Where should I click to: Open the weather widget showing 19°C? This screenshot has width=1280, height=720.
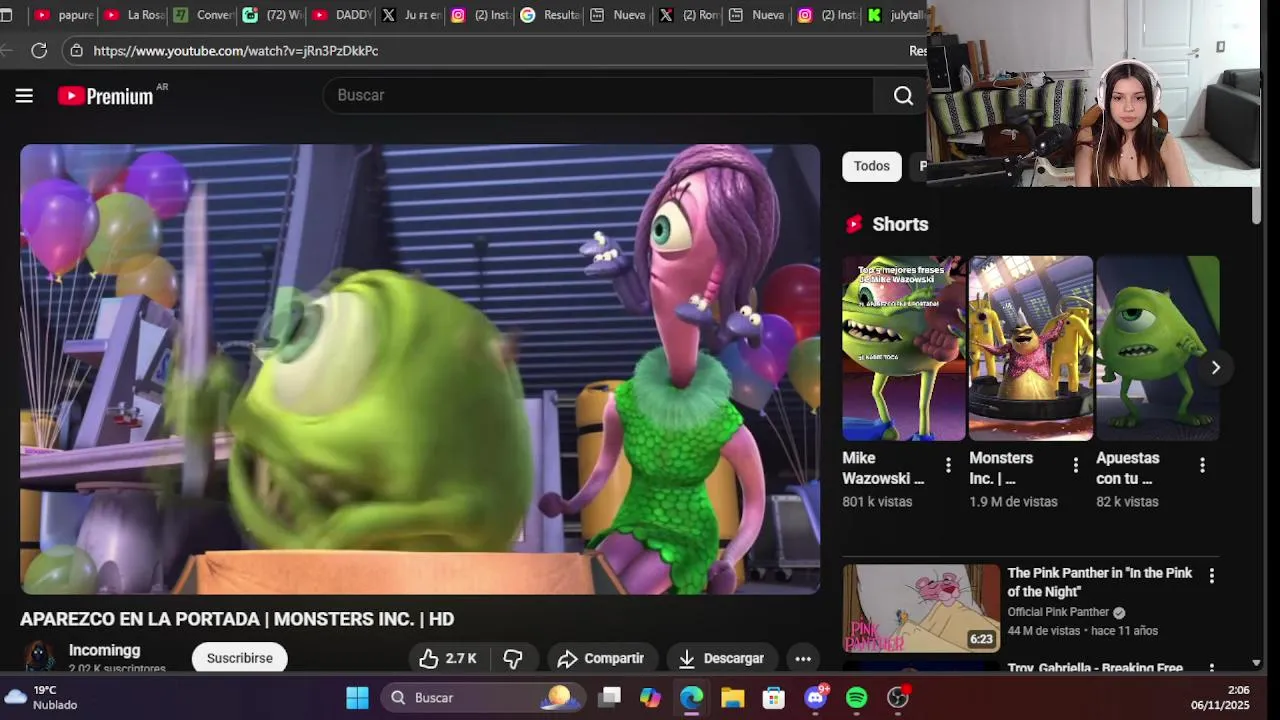click(42, 697)
